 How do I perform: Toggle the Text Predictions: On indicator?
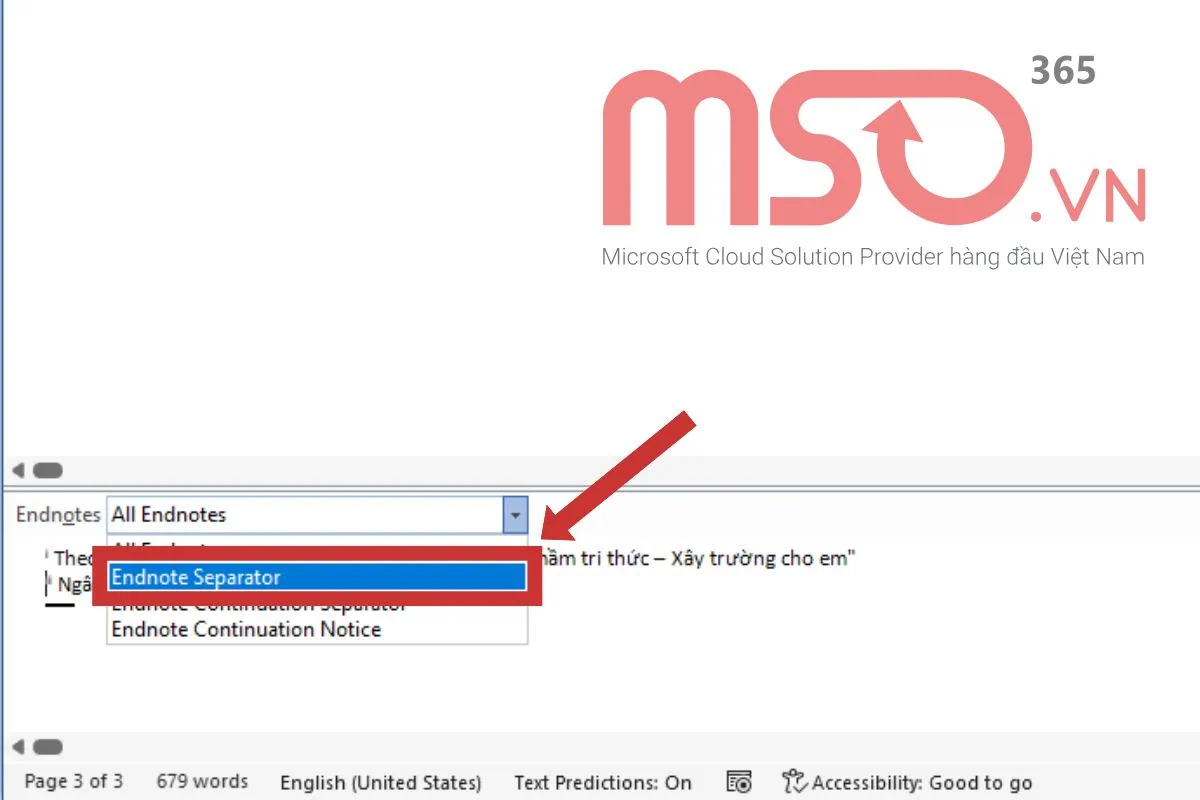coord(602,782)
